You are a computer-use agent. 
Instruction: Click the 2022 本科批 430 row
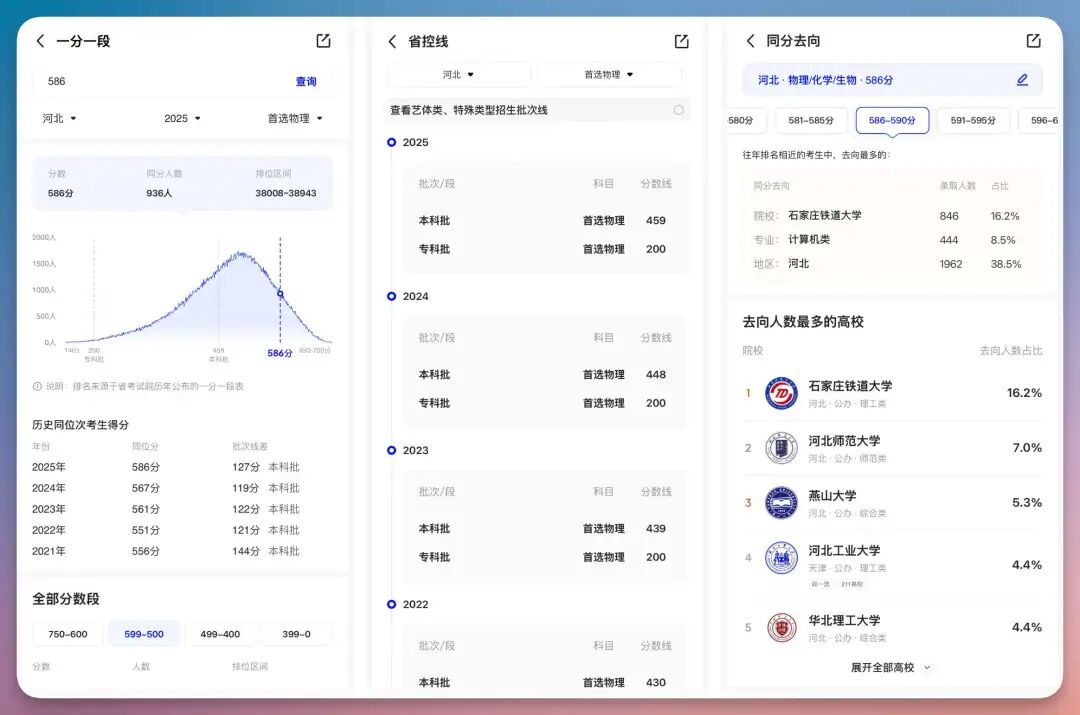[x=545, y=682]
